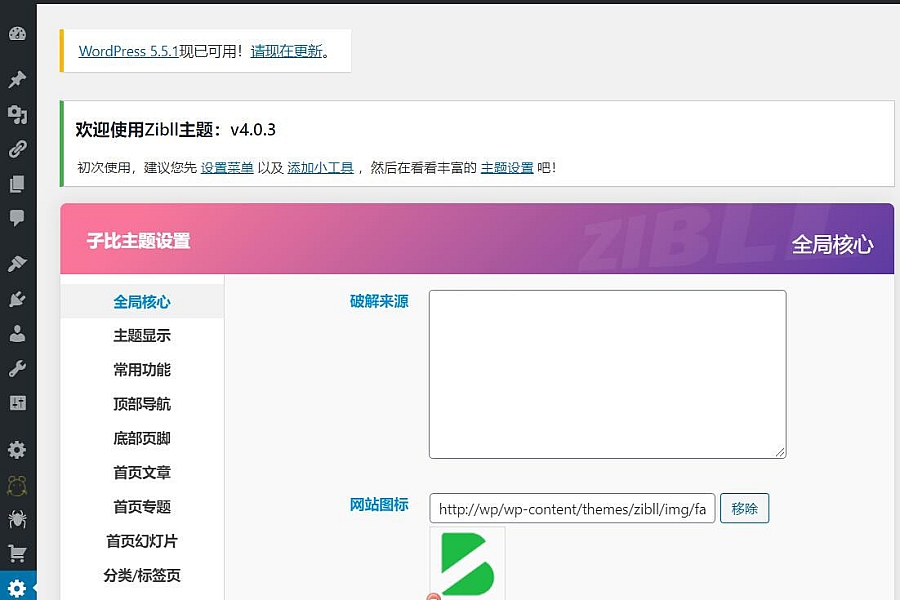This screenshot has height=600, width=900.
Task: Select the 首页文章 settings tab
Action: (142, 473)
